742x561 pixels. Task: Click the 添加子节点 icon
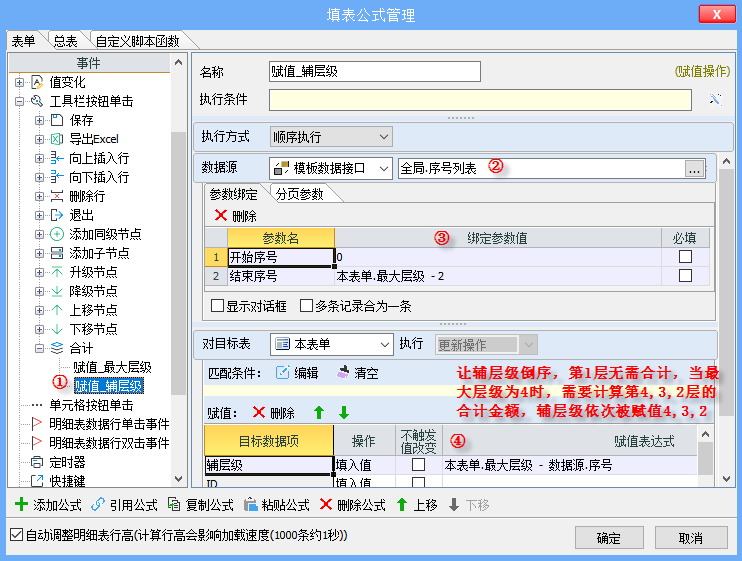[57, 253]
